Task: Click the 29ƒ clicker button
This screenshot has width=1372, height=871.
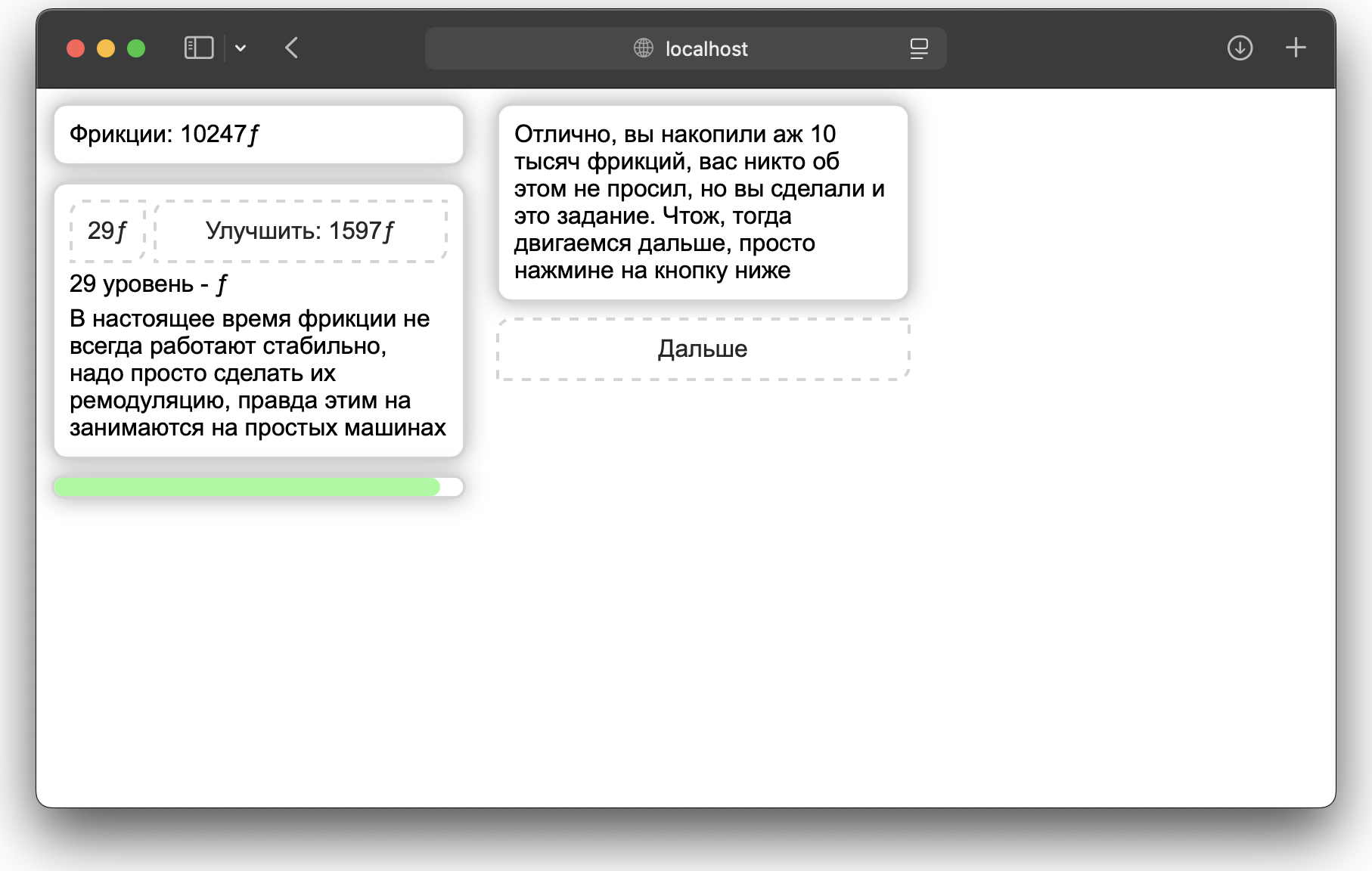Action: pos(106,231)
